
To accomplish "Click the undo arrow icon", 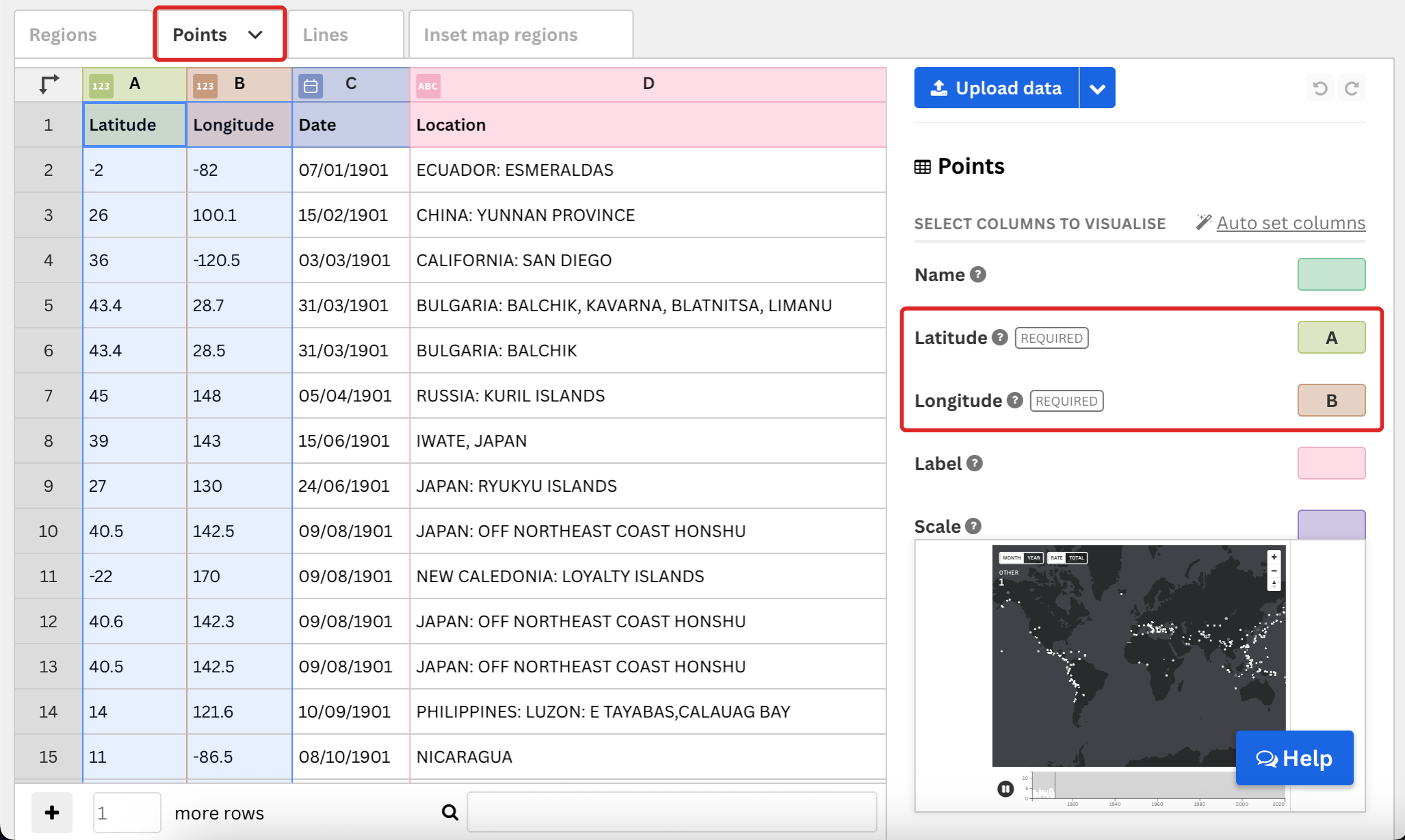I will (x=1320, y=88).
